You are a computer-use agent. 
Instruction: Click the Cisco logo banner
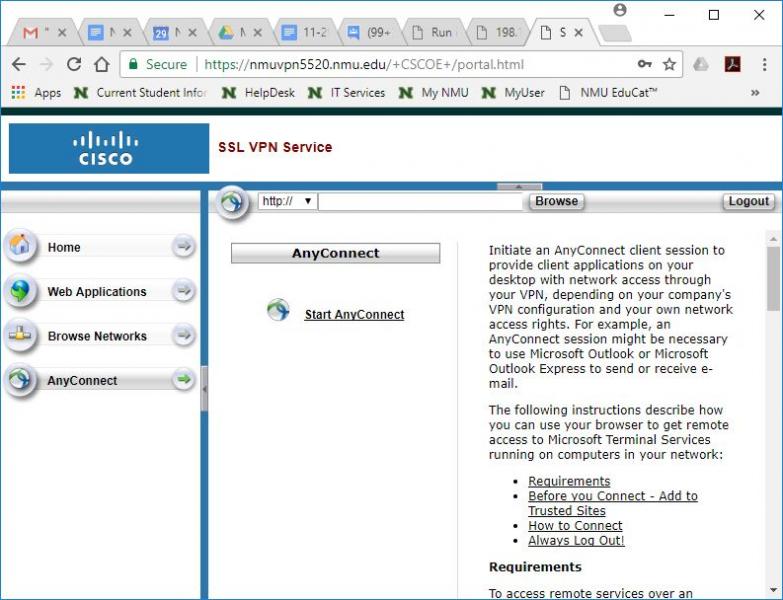click(x=109, y=148)
